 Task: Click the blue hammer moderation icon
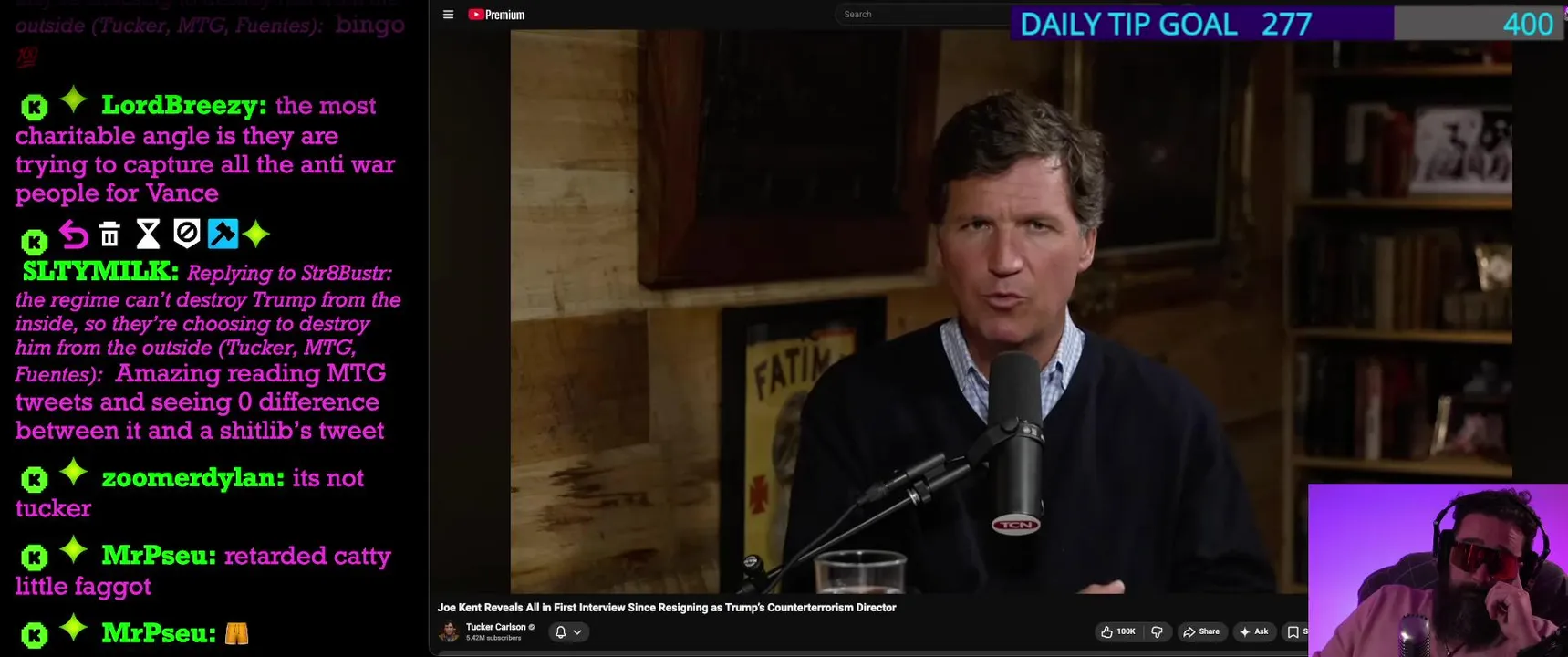223,234
